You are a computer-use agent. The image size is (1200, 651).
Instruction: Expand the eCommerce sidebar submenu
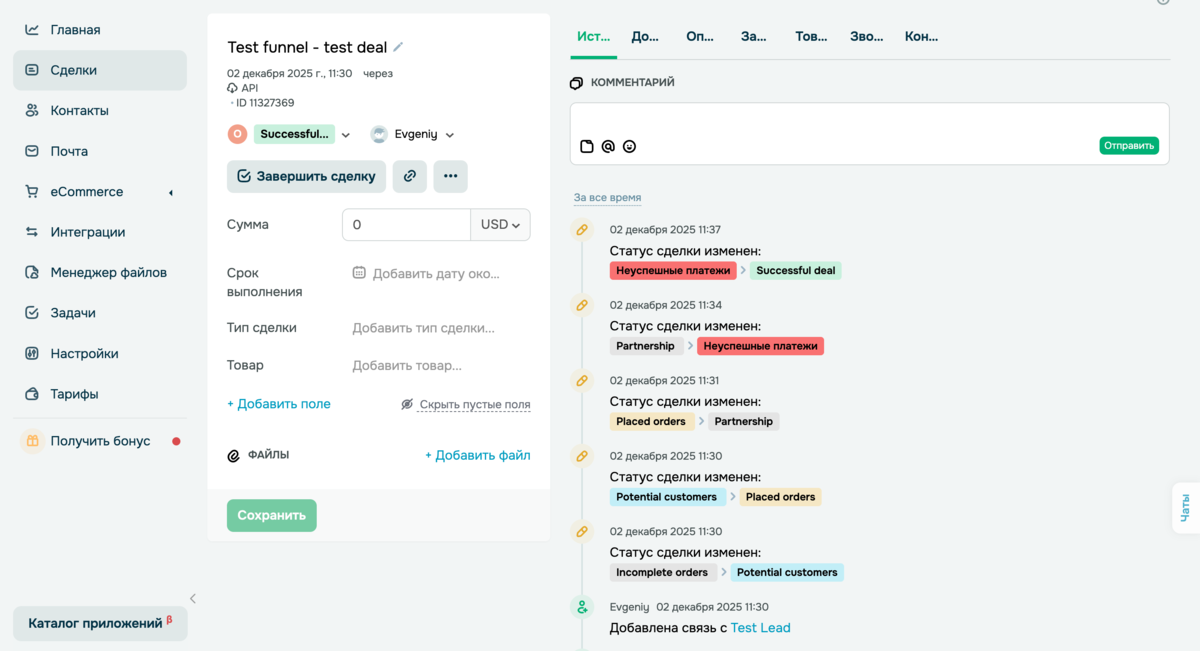click(x=170, y=192)
